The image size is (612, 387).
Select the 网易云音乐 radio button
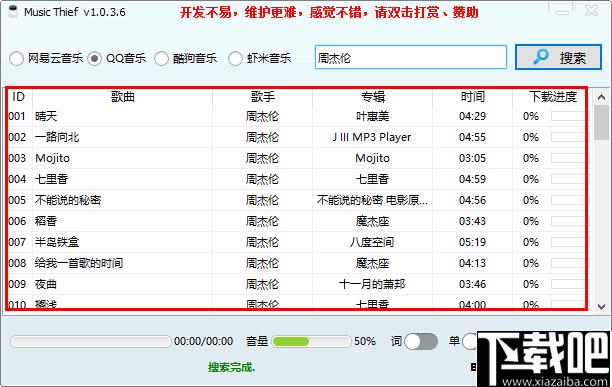click(16, 59)
